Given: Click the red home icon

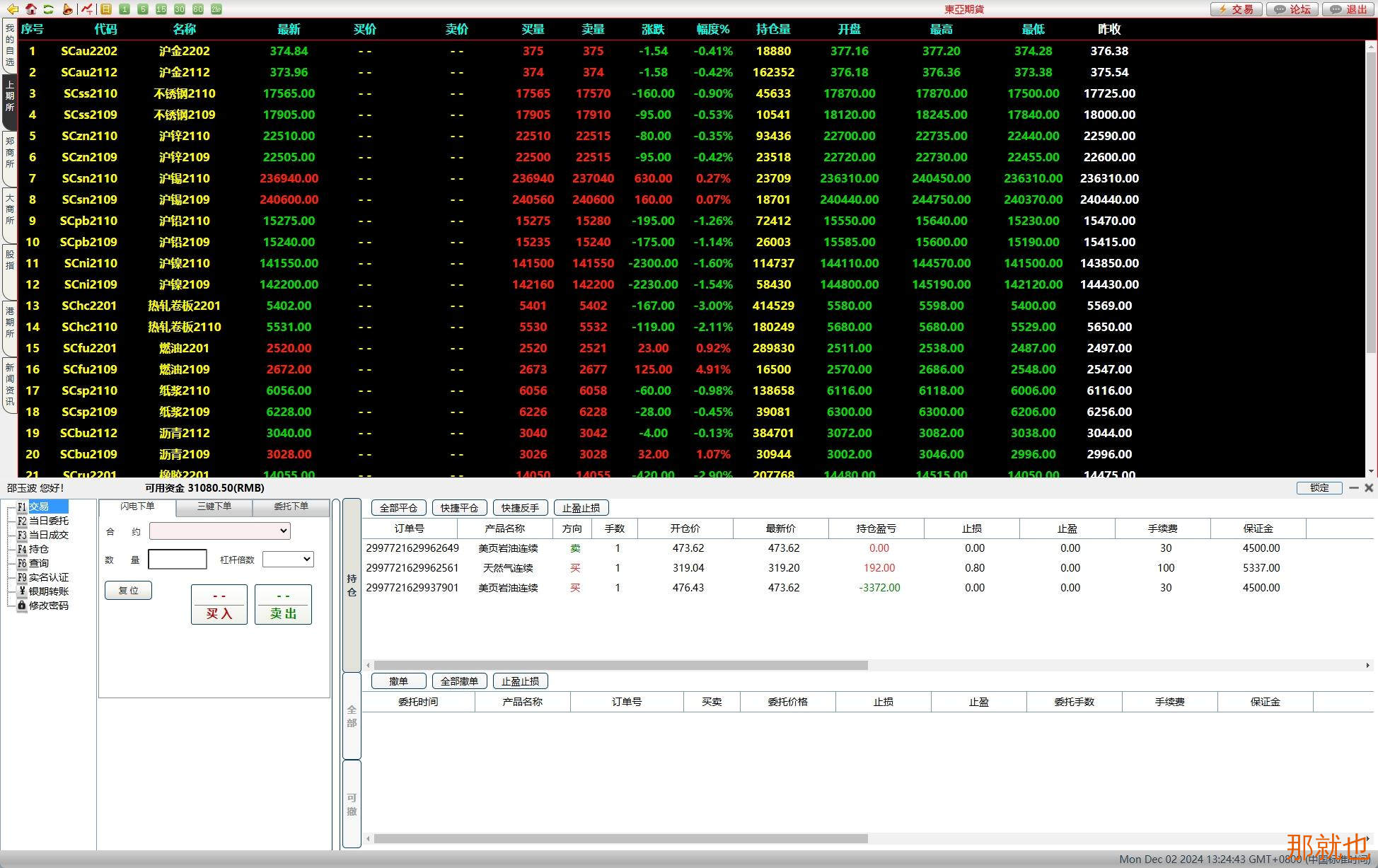Looking at the screenshot, I should (30, 9).
